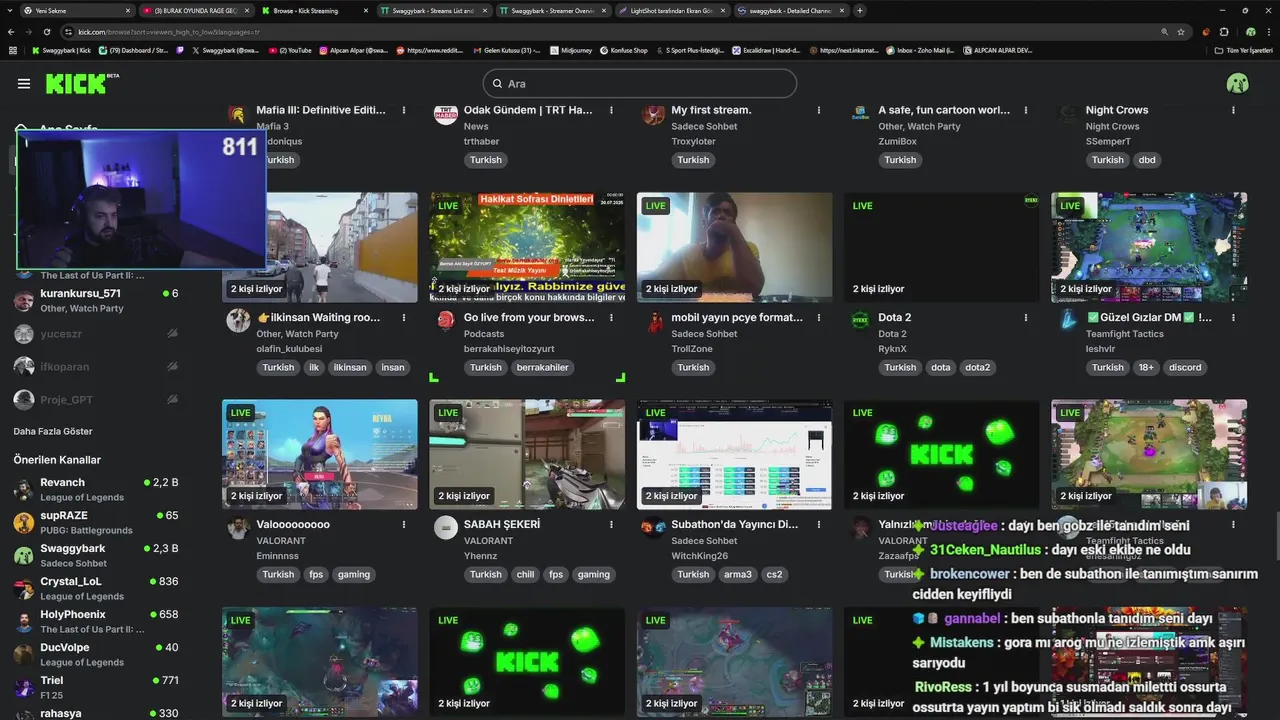Open Swaggybark Sadece Sohbet channel in sidebar
Image resolution: width=1280 pixels, height=720 pixels.
[x=96, y=555]
